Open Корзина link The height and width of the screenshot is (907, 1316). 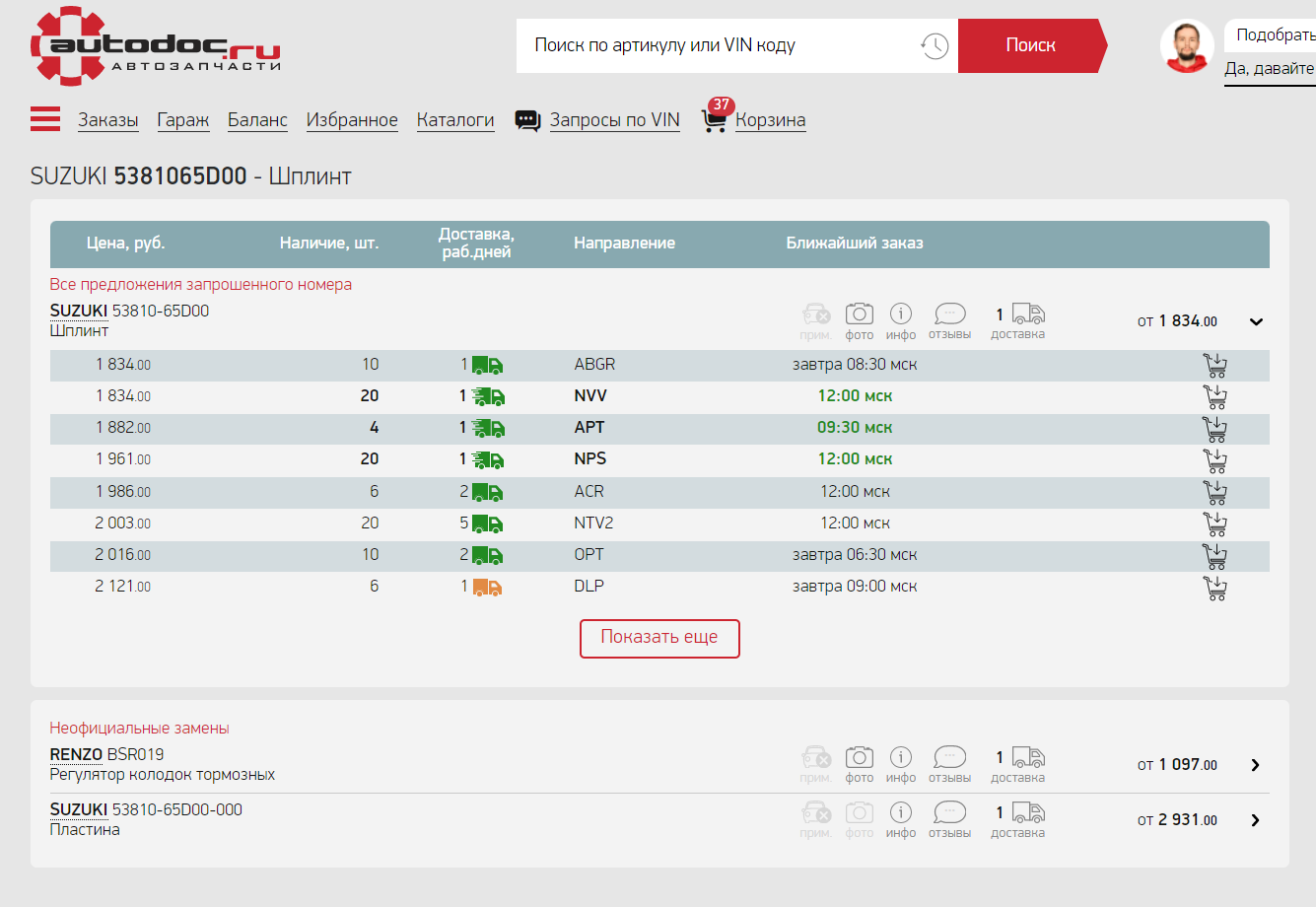pyautogui.click(x=771, y=120)
